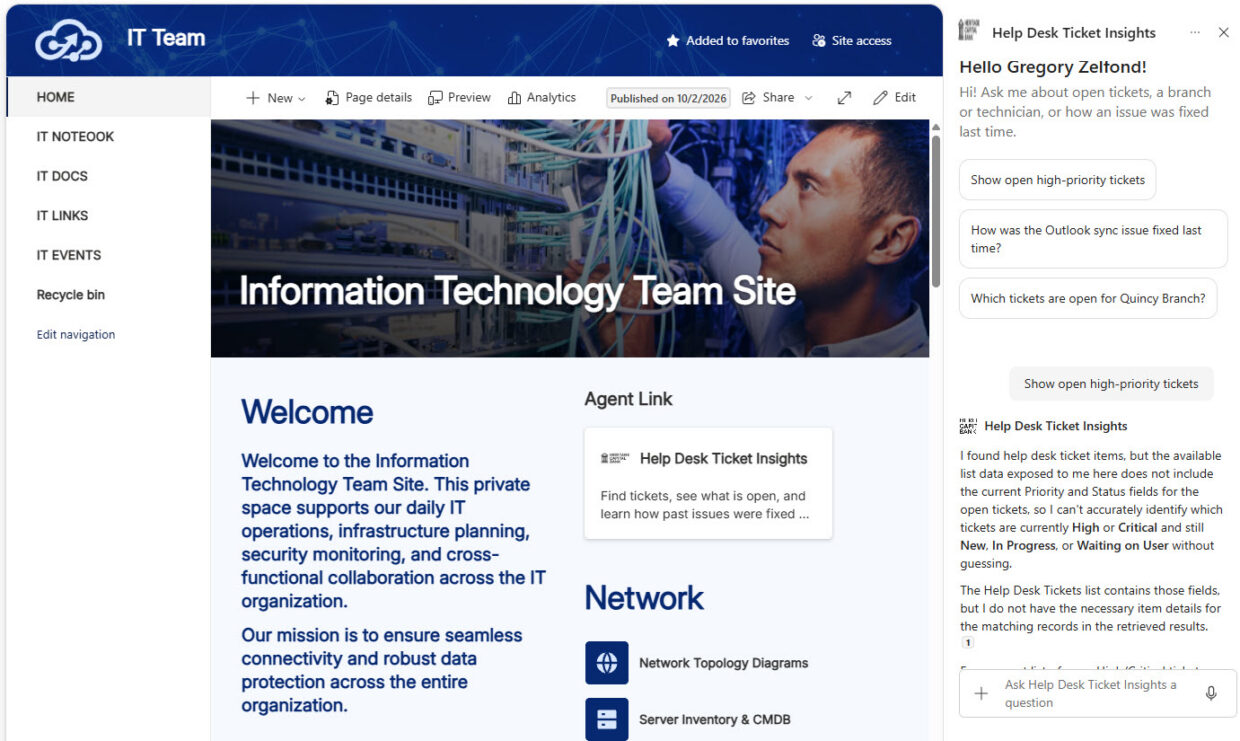The image size is (1240, 741).
Task: Click the plus attach icon in chat box
Action: tap(981, 693)
